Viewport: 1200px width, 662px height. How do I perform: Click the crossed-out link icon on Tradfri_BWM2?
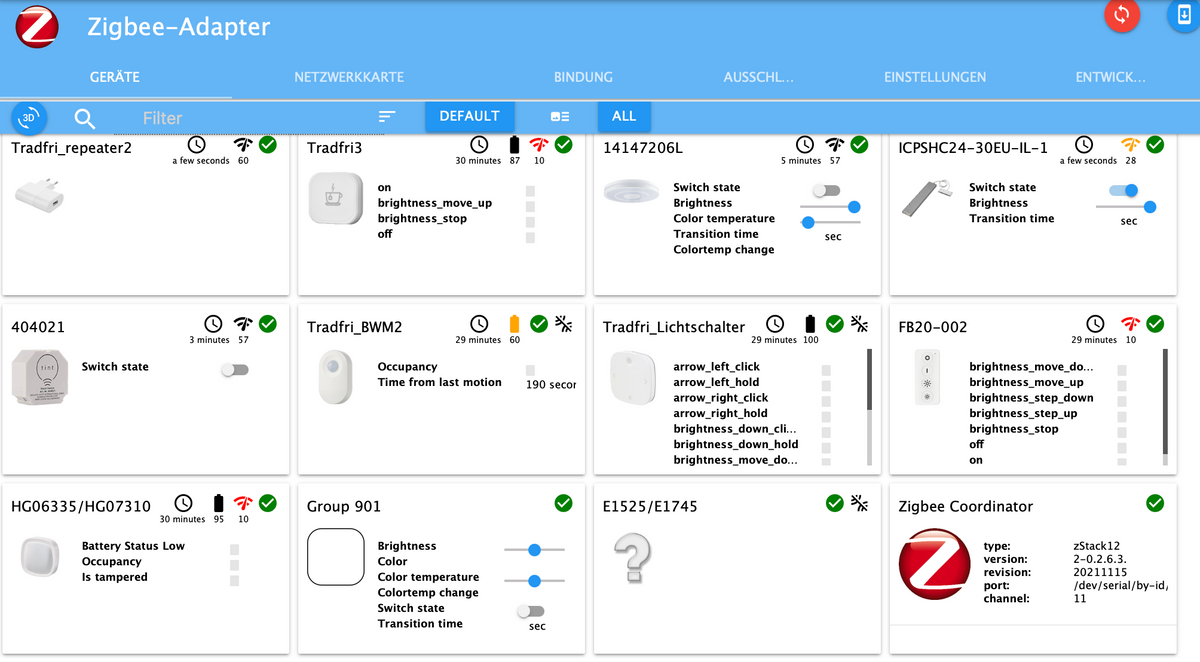(x=564, y=324)
